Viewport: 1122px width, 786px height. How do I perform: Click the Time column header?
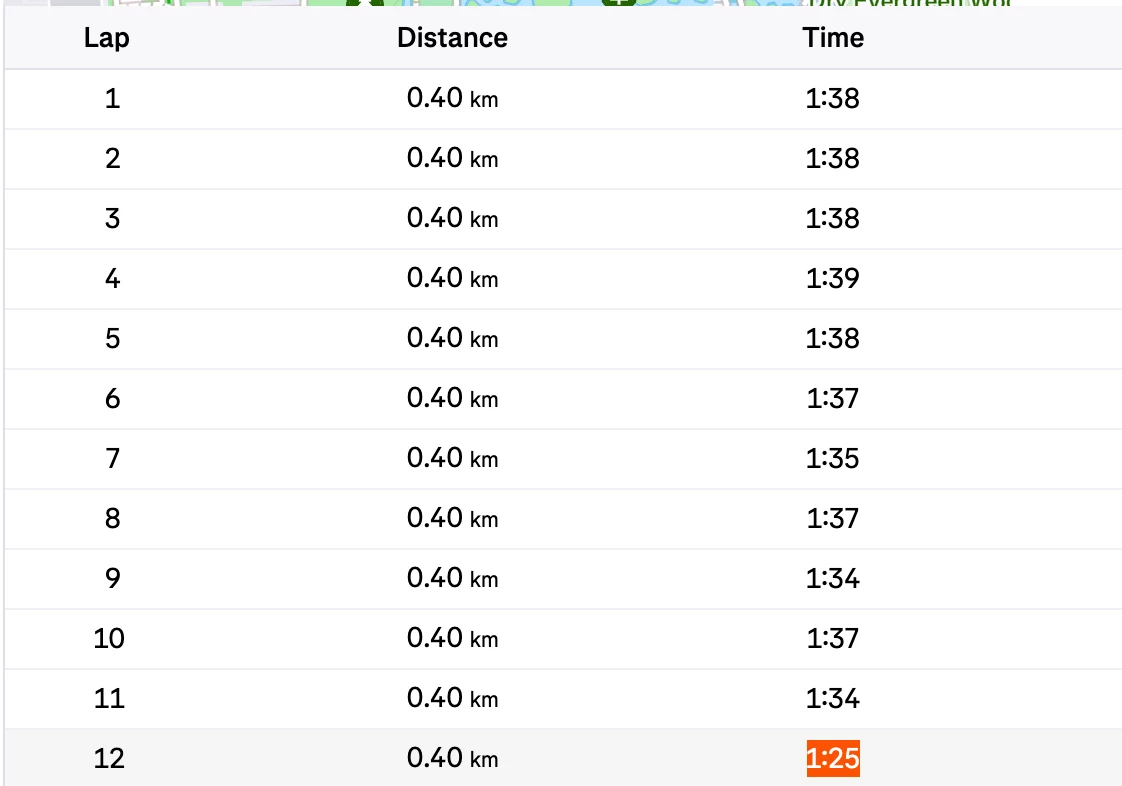point(833,38)
